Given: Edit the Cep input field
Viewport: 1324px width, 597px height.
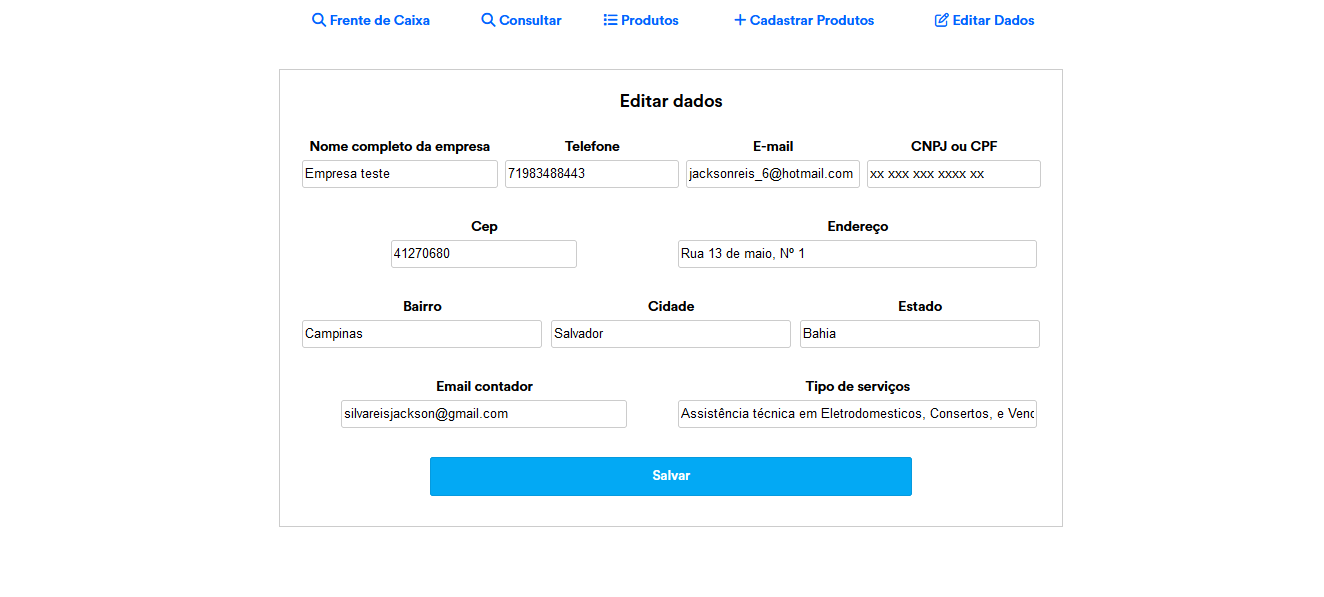Looking at the screenshot, I should click(x=483, y=254).
